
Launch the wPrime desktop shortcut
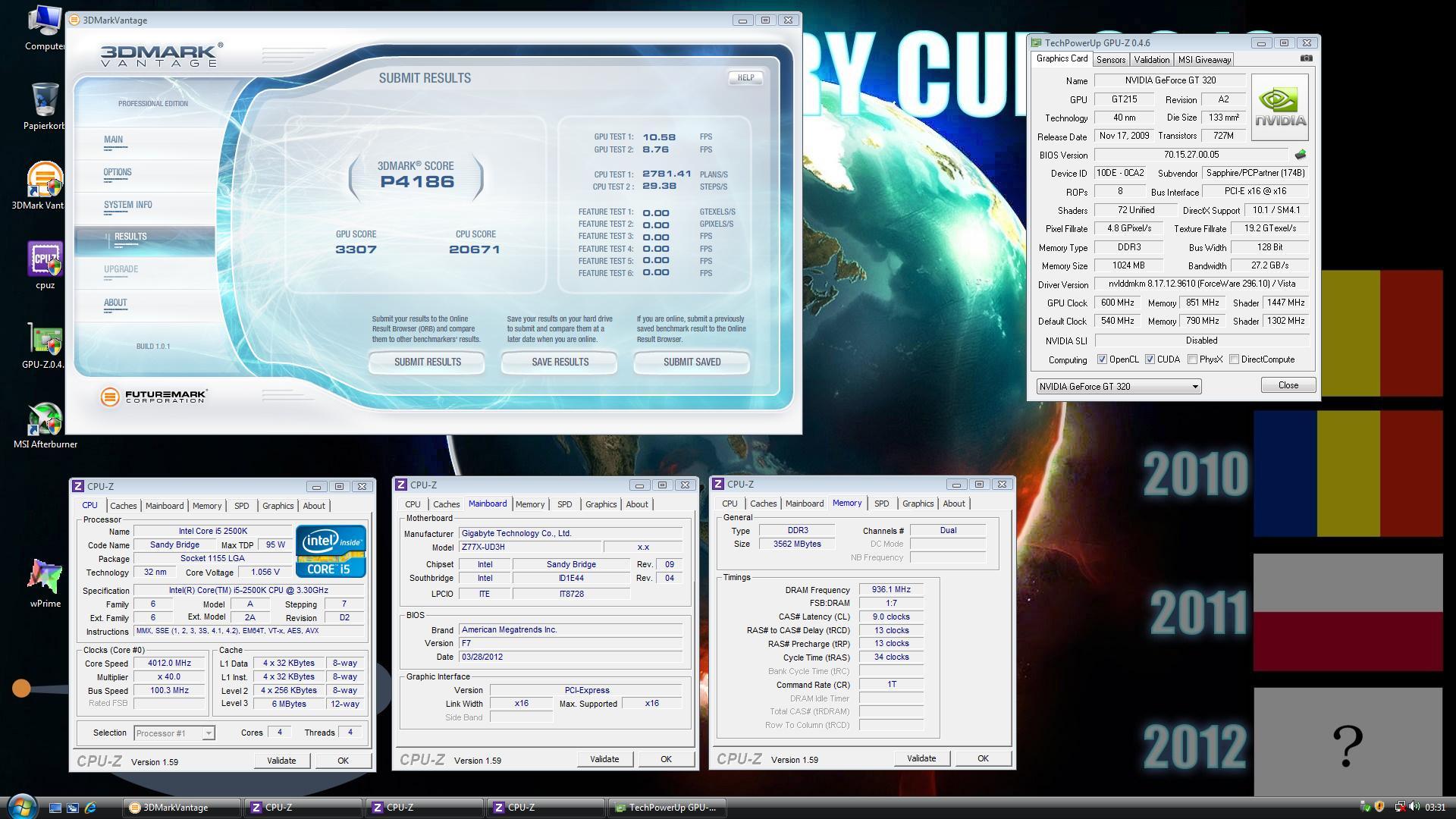[45, 584]
